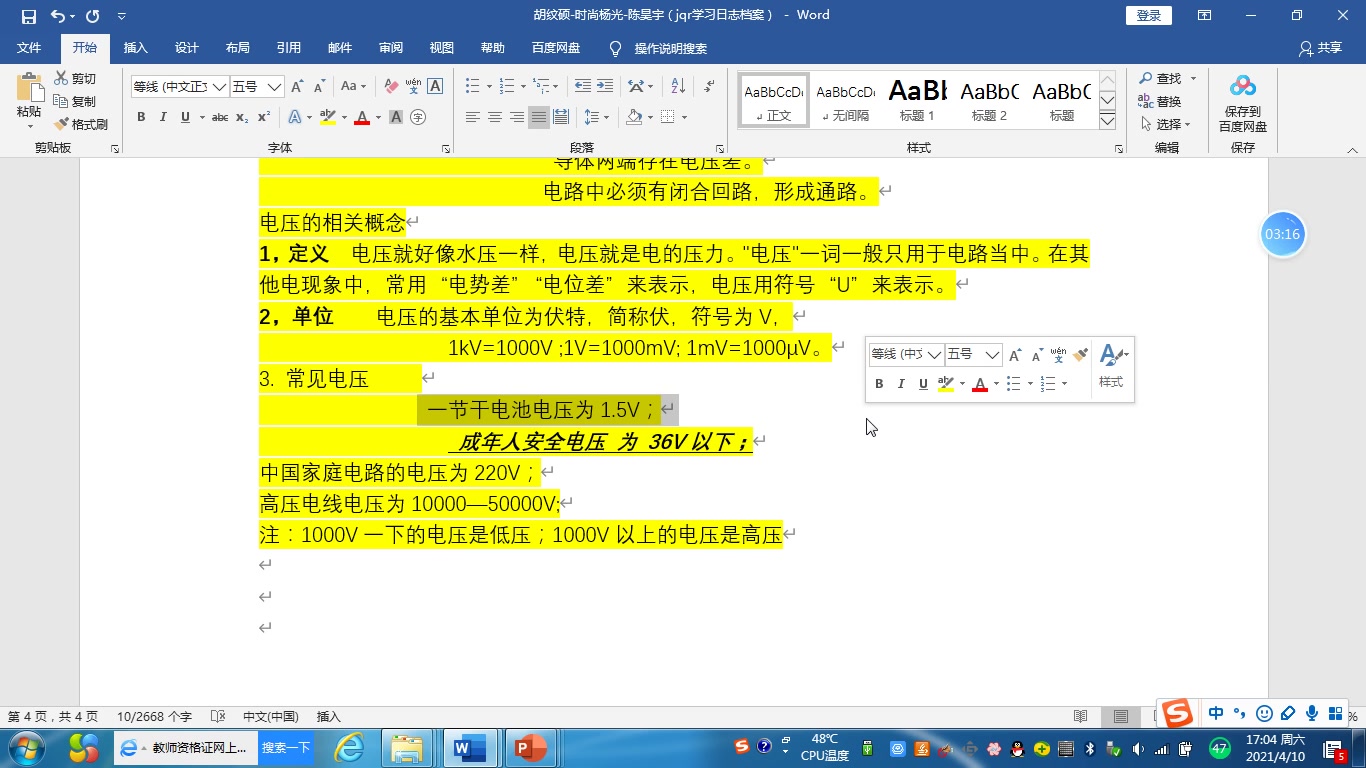Expand the font dialog launcher in 字体 group

point(446,149)
